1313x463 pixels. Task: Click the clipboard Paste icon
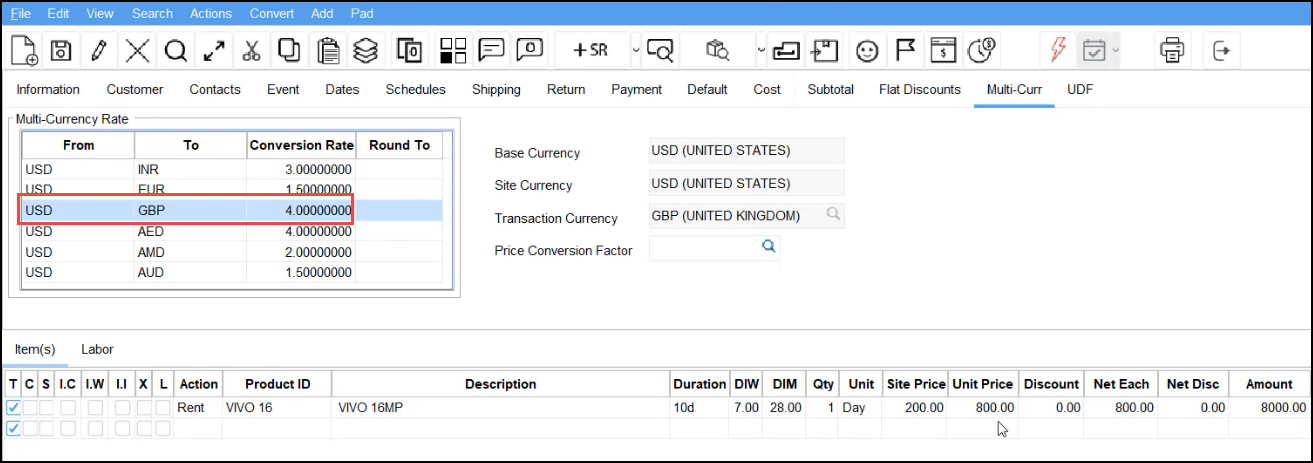point(327,50)
